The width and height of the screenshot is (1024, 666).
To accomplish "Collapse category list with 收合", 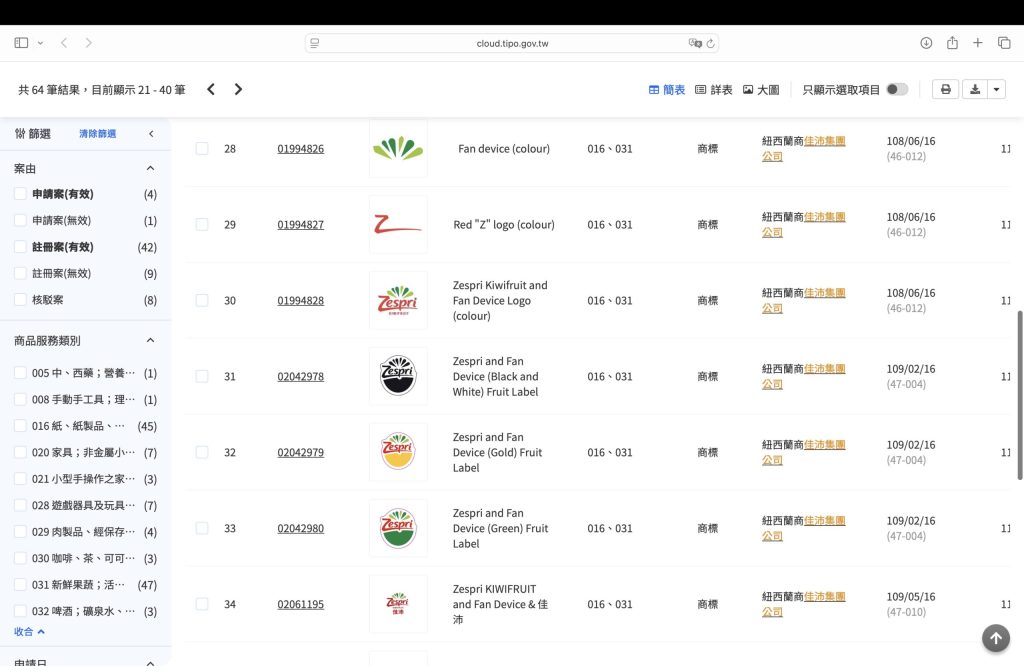I will (x=29, y=632).
